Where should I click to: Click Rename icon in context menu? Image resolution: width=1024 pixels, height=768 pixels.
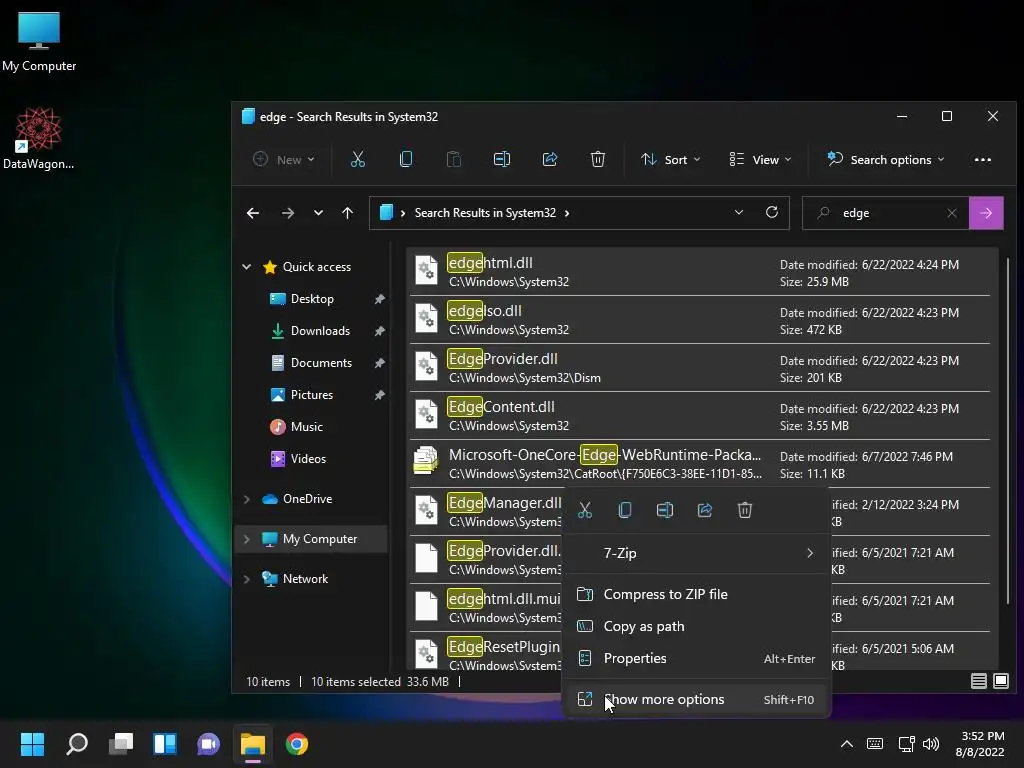(x=664, y=510)
